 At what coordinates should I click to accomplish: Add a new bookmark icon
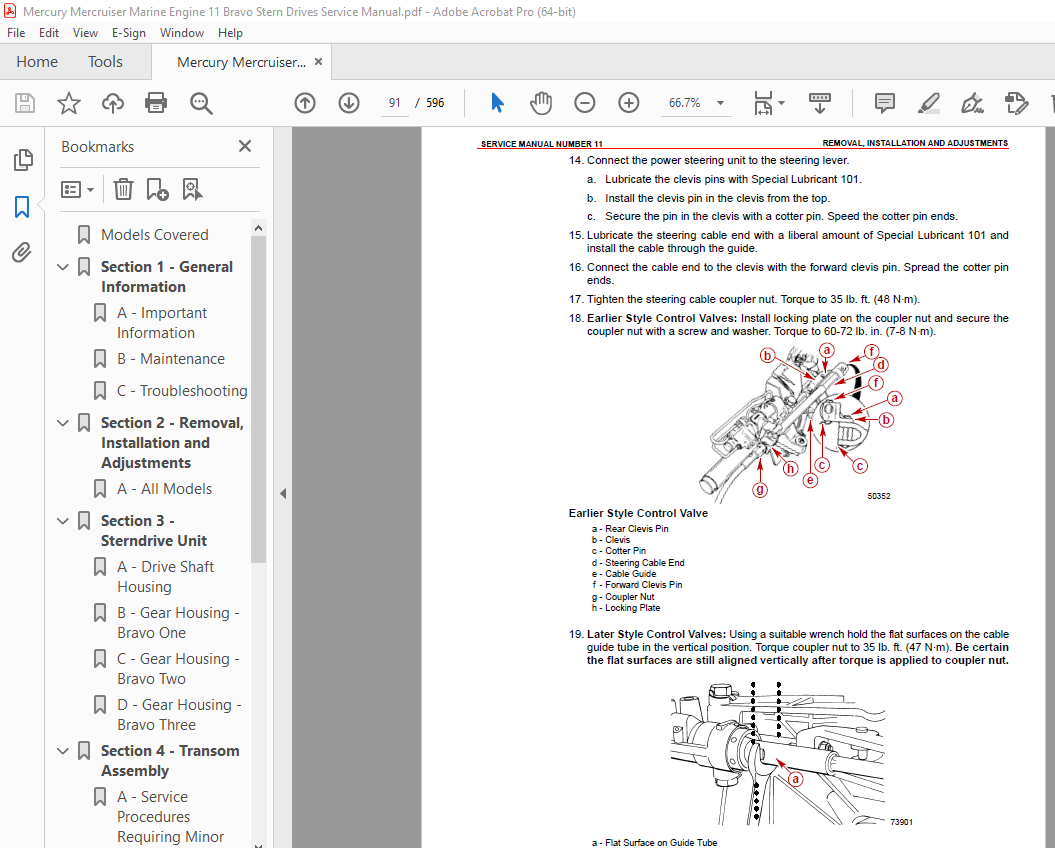click(157, 189)
